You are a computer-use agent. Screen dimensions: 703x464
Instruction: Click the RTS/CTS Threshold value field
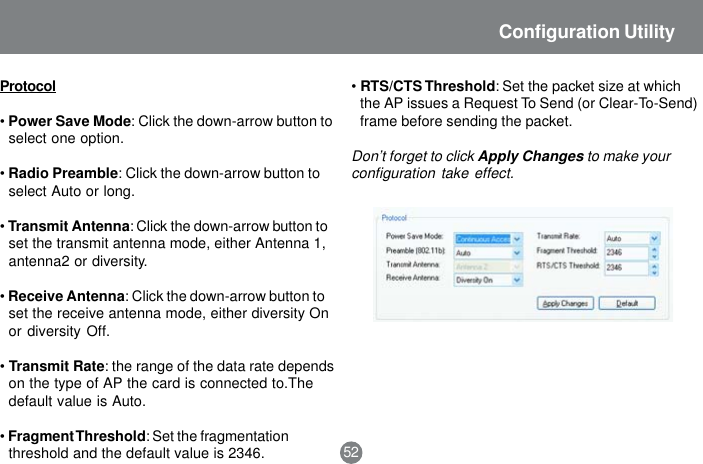(627, 268)
